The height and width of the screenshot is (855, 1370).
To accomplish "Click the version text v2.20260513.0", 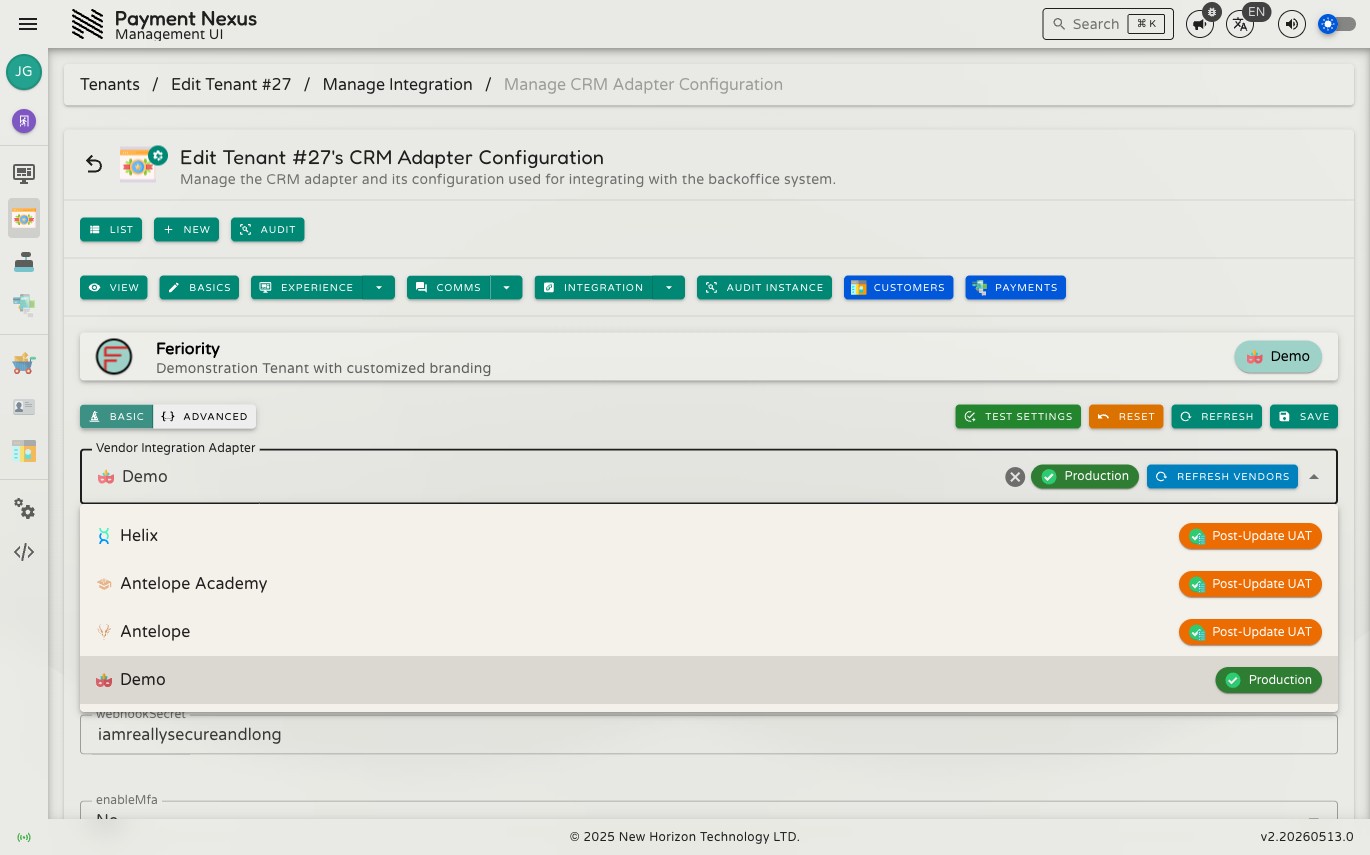I will (1306, 837).
